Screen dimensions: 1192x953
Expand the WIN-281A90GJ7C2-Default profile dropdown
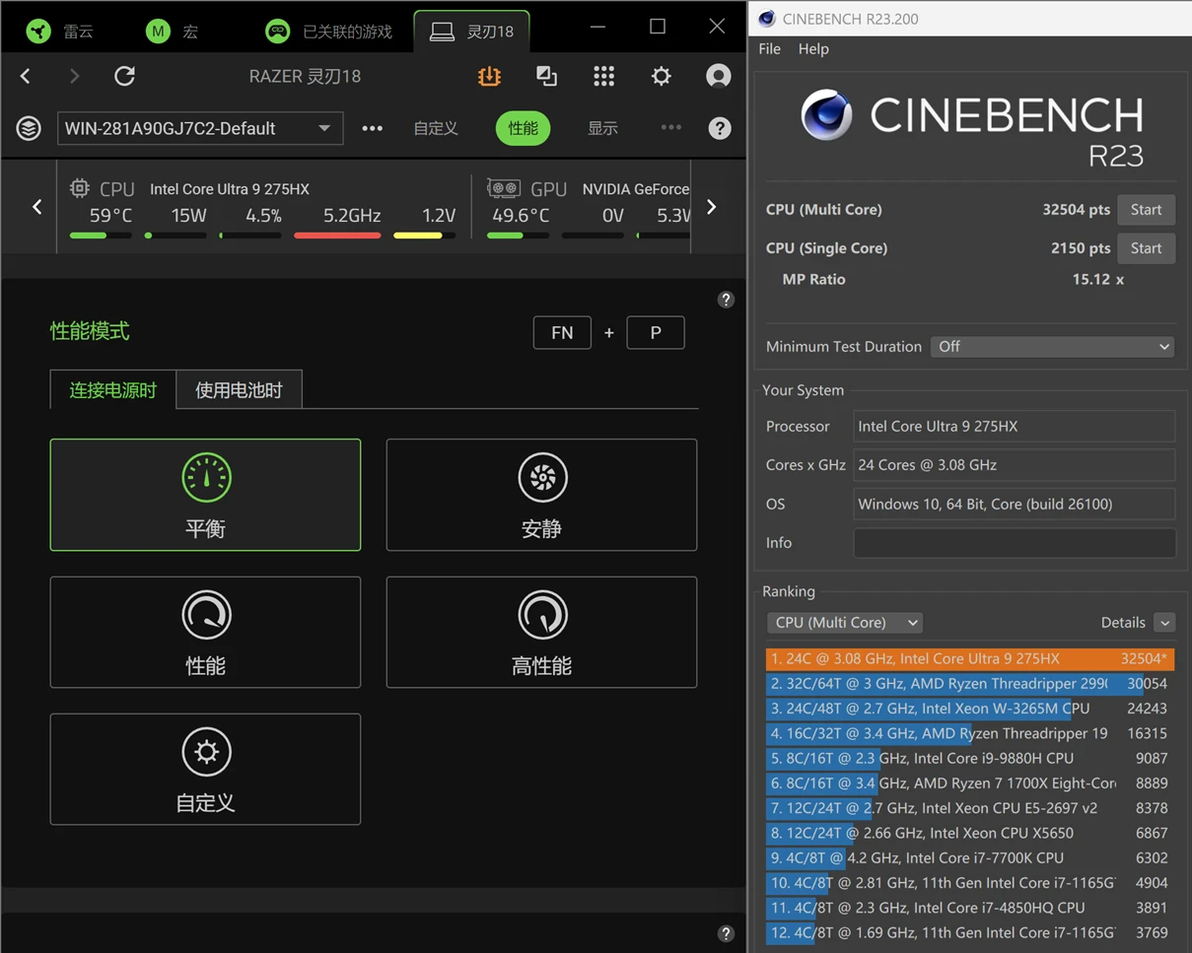(200, 128)
